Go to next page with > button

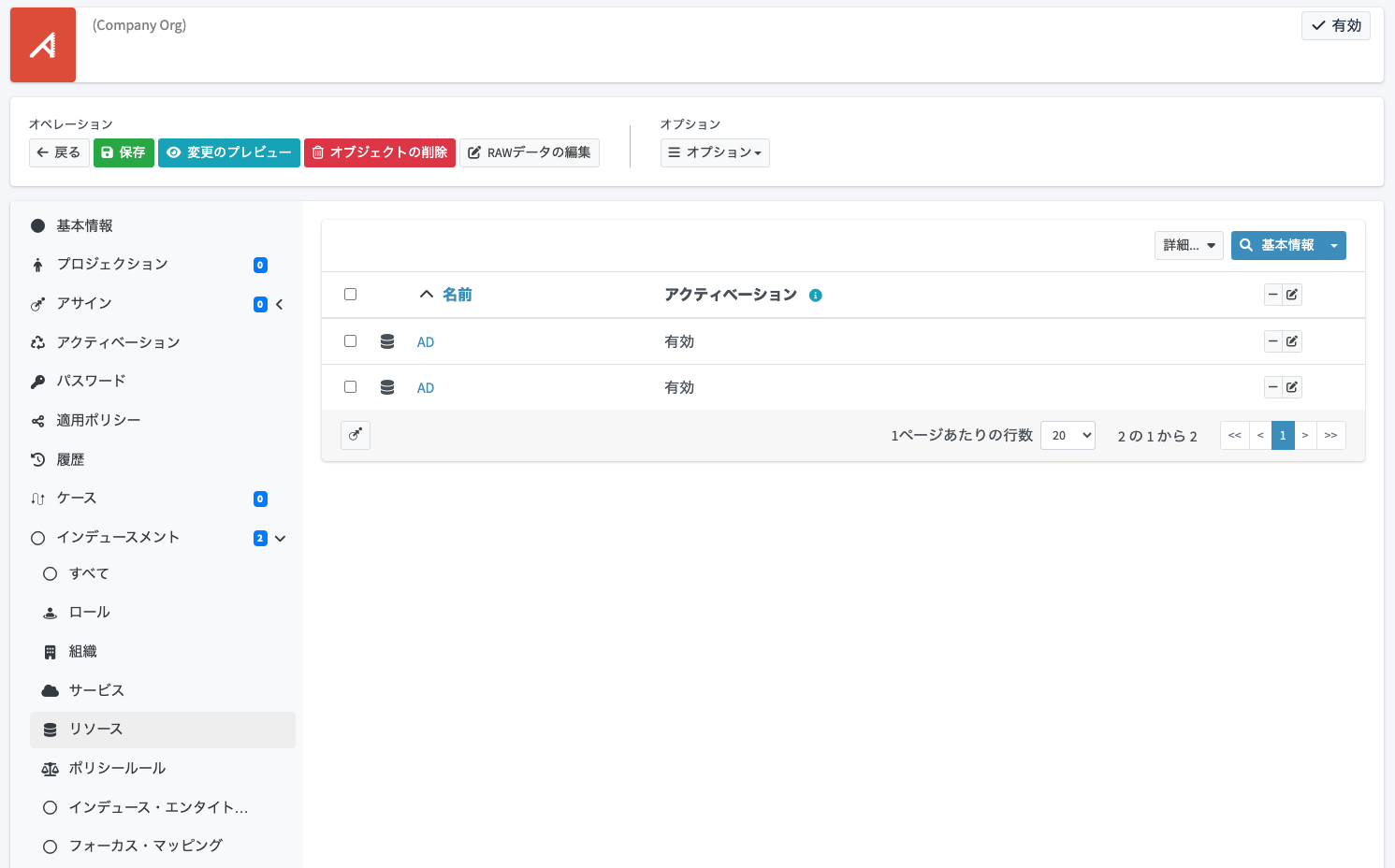(1305, 436)
